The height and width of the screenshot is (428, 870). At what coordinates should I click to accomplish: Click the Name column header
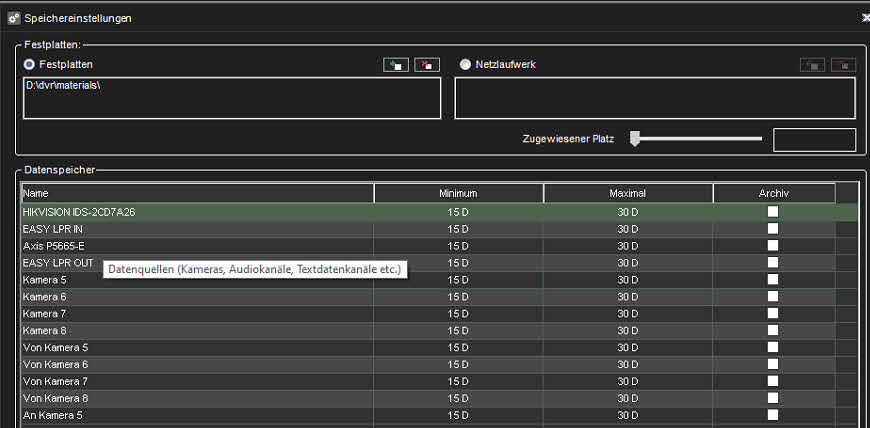(x=197, y=193)
